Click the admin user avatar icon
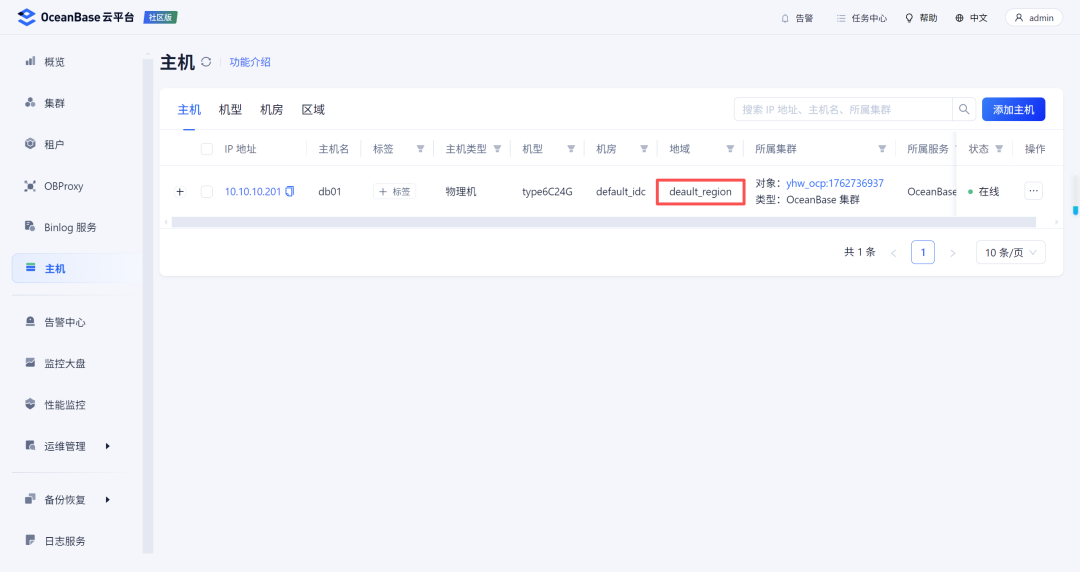The image size is (1080, 572). (x=1019, y=18)
